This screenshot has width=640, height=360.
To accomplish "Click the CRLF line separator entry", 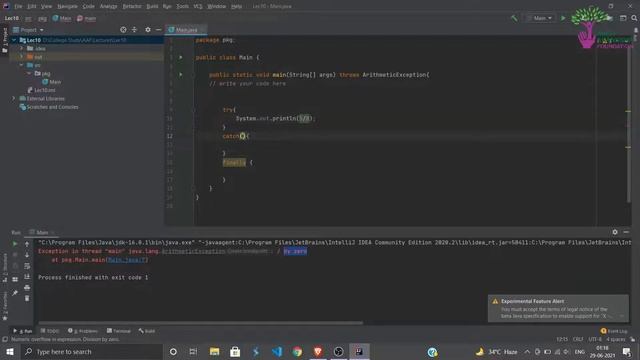I will 578,339.
